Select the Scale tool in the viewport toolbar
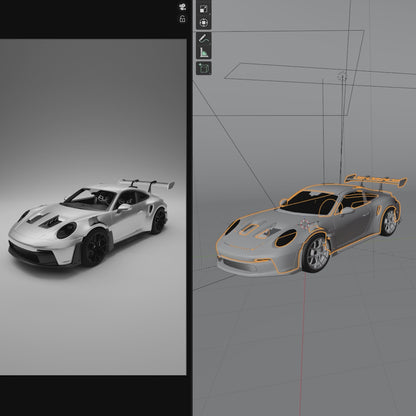The height and width of the screenshot is (416, 416). point(203,9)
